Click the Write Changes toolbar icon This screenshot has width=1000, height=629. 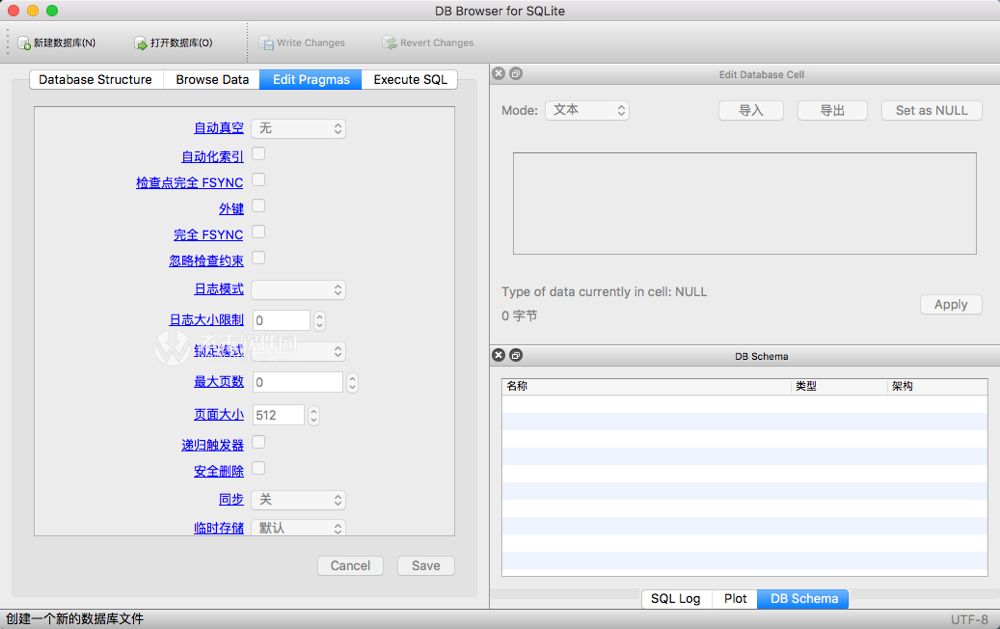pyautogui.click(x=268, y=42)
